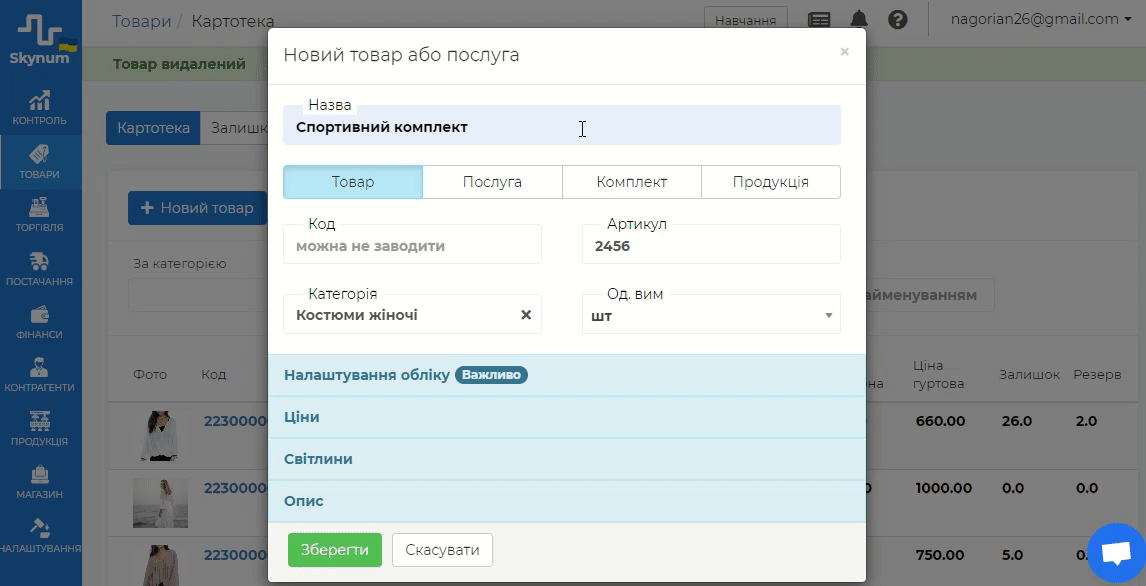Viewport: 1146px width, 586px height.
Task: Open the Контроль section in sidebar
Action: point(40,108)
